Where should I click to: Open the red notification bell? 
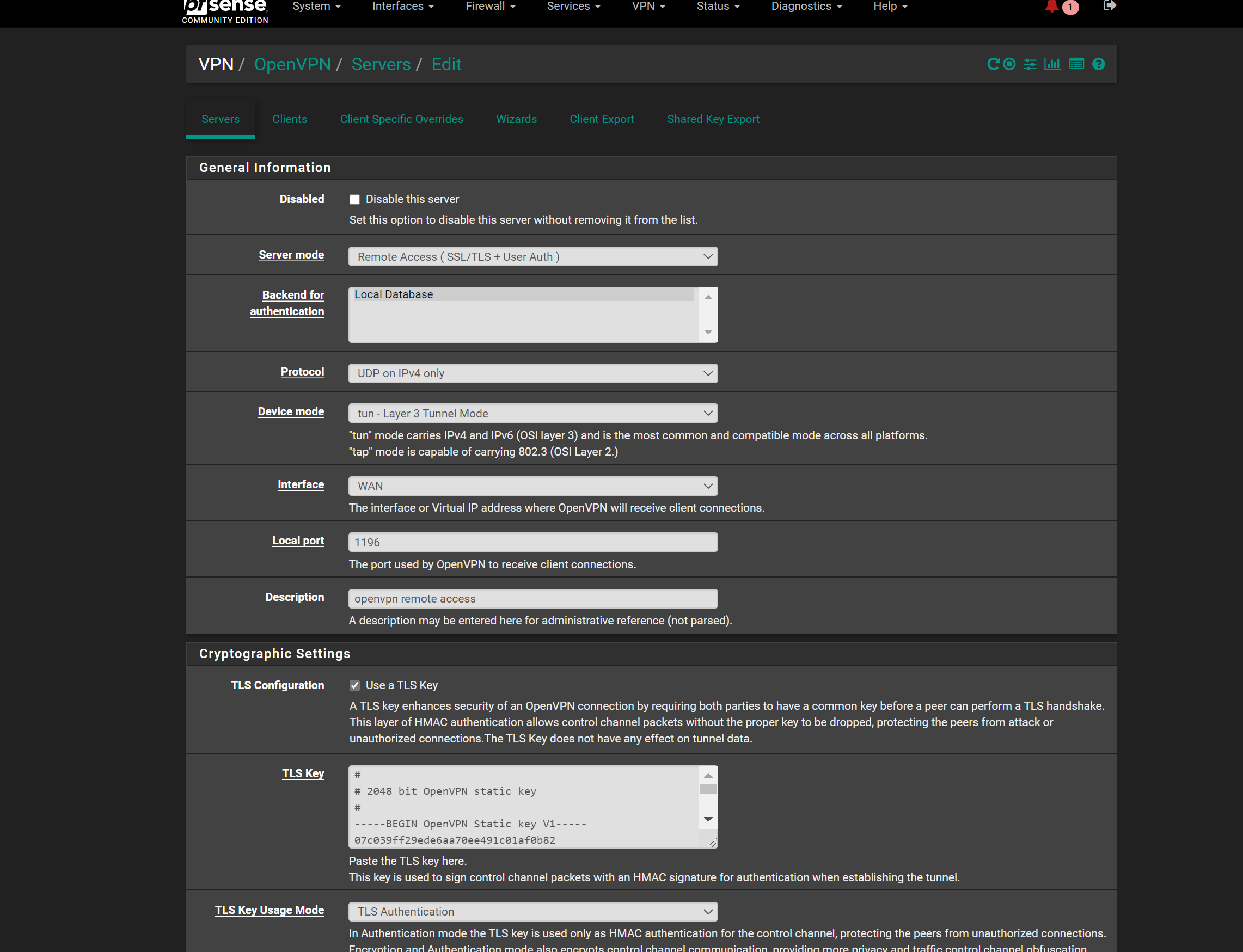pos(1052,6)
